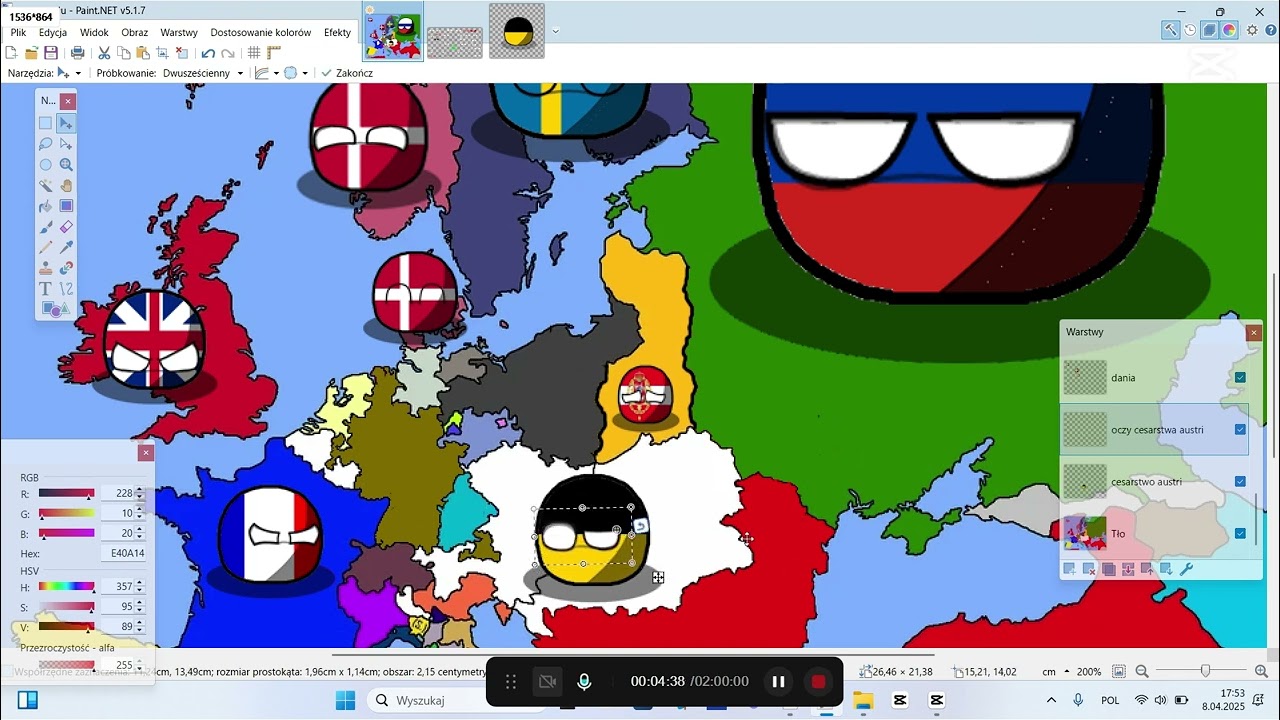Uncheck oczy cesarstwa austri layer visibility

tap(1240, 430)
